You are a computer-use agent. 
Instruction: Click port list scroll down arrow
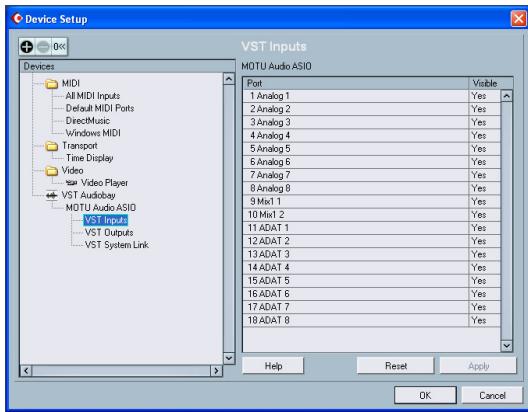506,346
